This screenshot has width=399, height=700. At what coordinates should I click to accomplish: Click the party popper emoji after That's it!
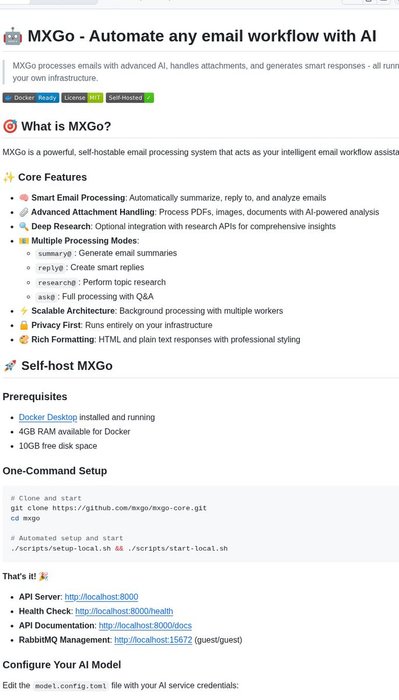coord(43,576)
